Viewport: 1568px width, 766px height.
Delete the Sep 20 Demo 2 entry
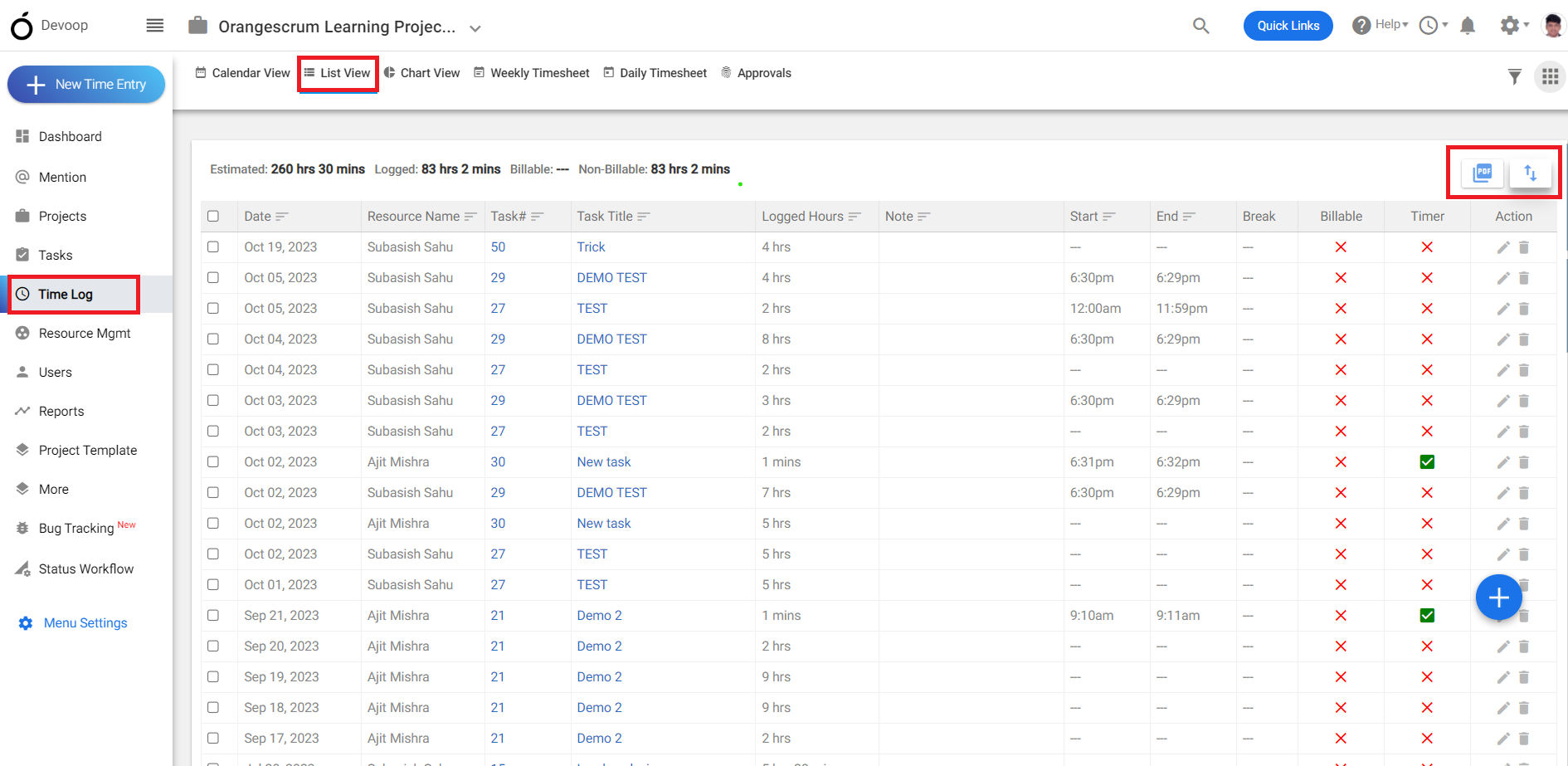click(x=1524, y=646)
